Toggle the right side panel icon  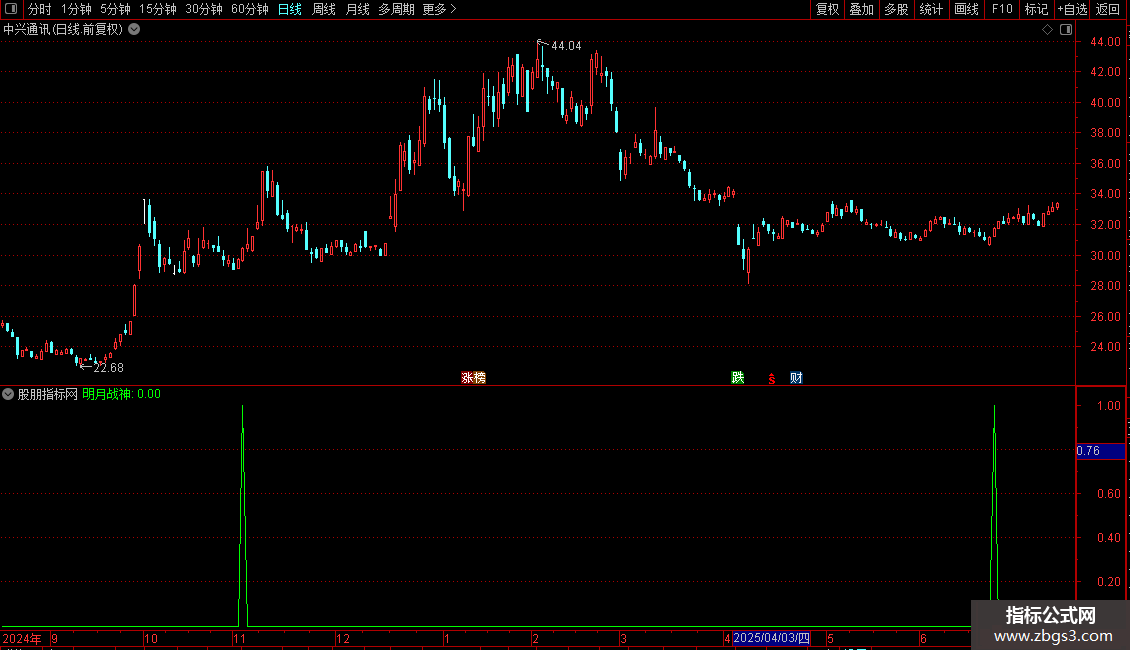point(1066,30)
